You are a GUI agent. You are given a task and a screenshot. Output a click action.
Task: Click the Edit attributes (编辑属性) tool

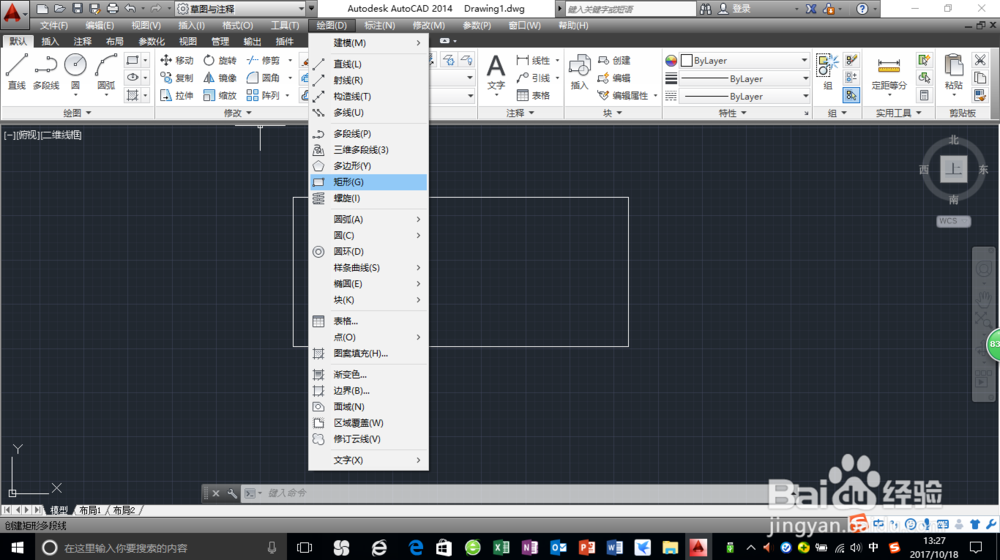click(623, 95)
